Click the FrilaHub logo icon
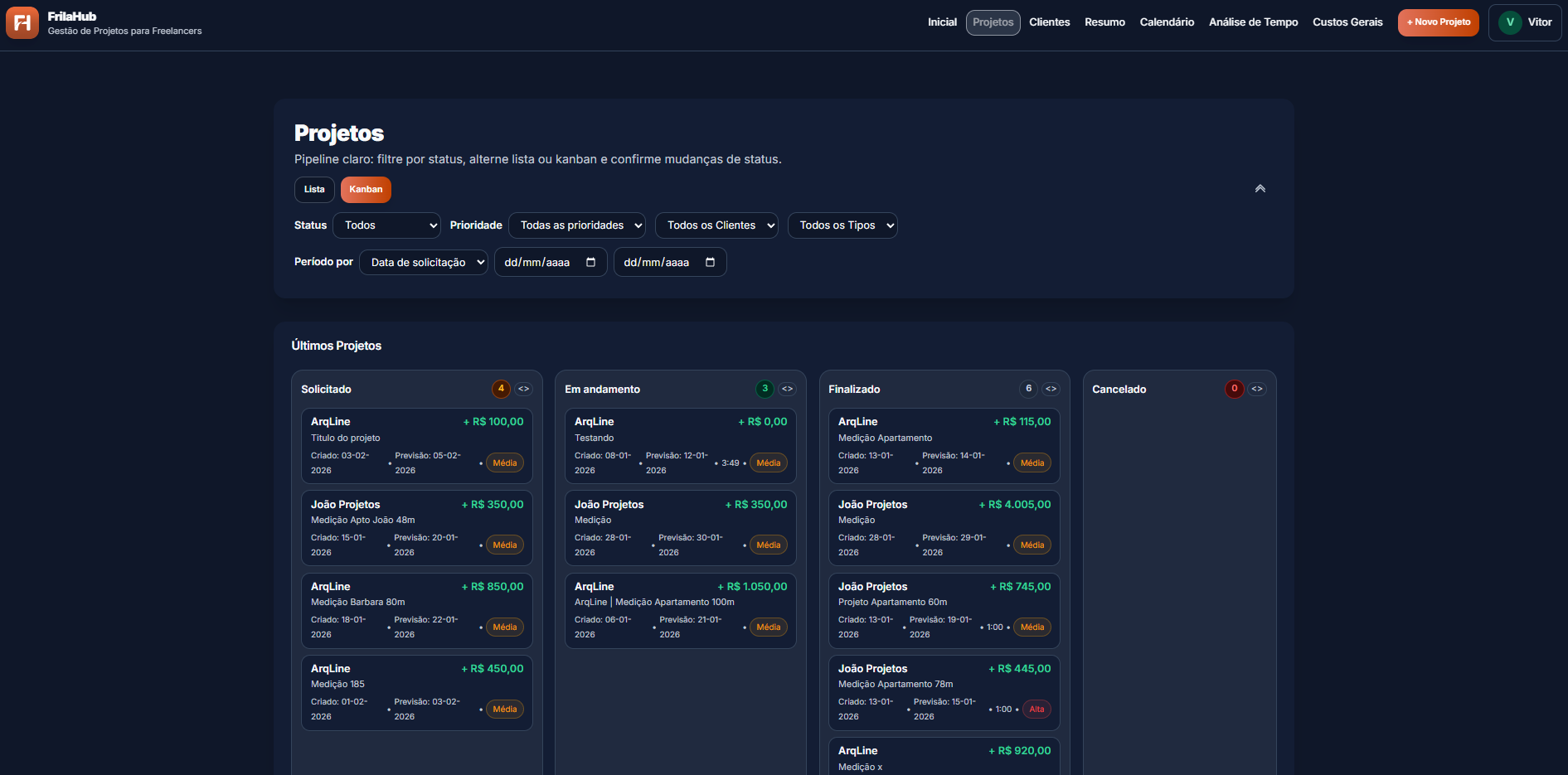The height and width of the screenshot is (775, 1568). coord(22,22)
